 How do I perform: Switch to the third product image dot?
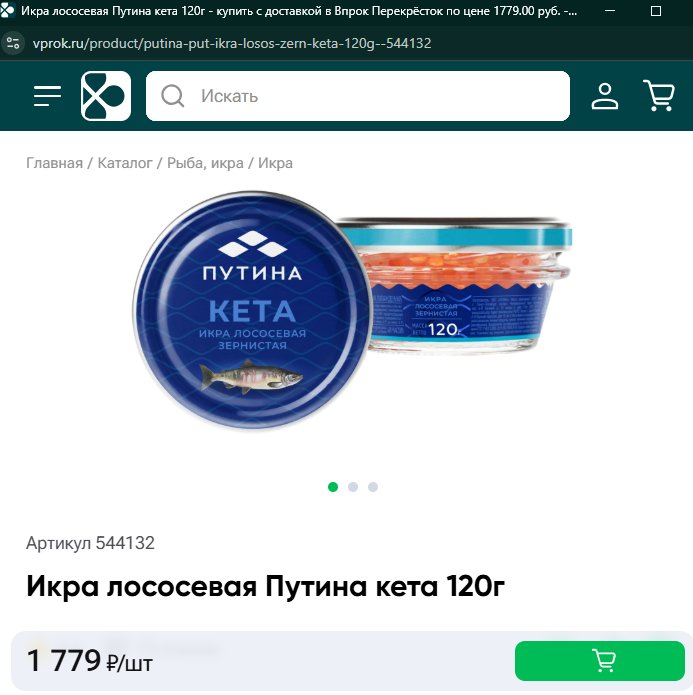(x=373, y=487)
